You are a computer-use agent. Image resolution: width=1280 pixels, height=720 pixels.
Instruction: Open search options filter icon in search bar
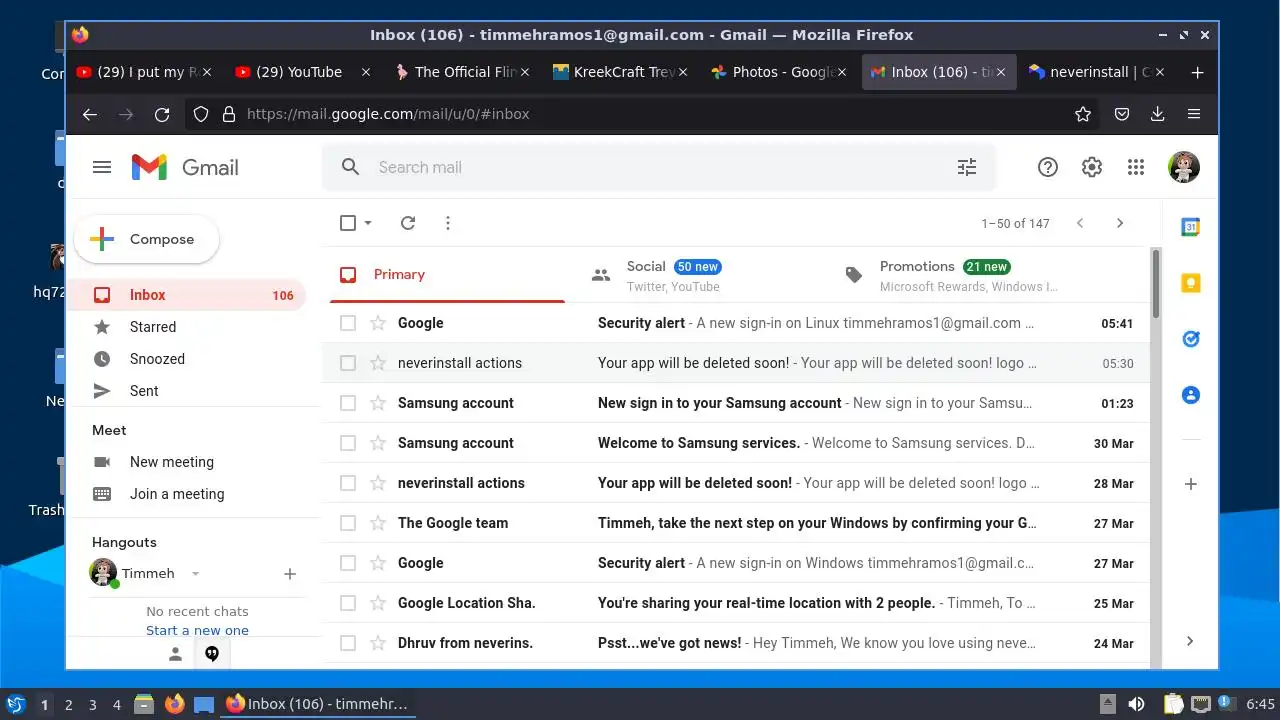point(967,167)
